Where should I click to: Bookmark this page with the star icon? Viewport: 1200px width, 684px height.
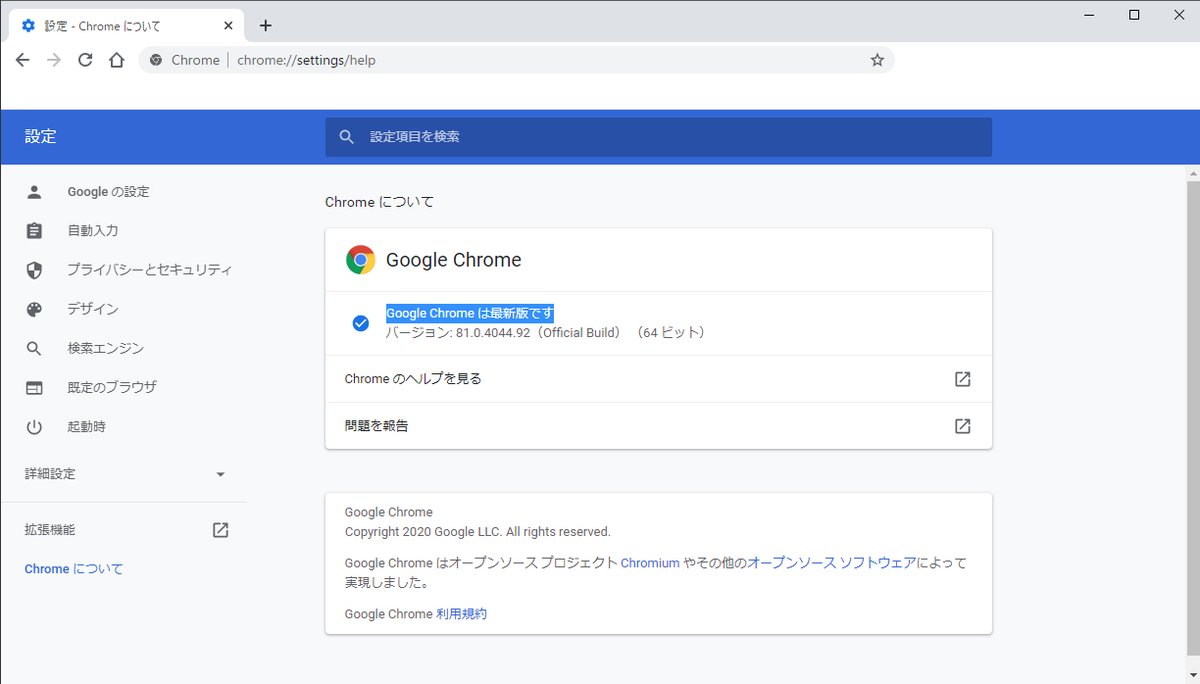(877, 60)
